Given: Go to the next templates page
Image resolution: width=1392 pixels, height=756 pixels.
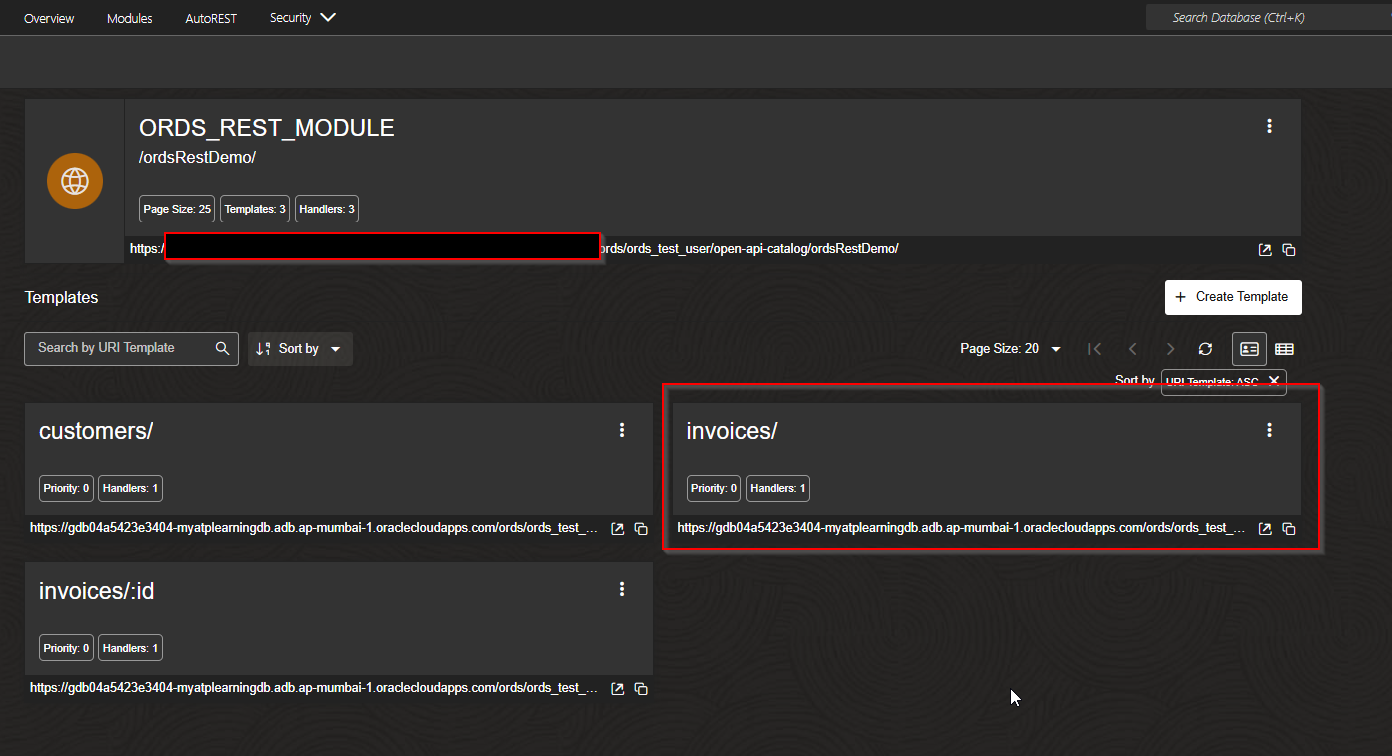Looking at the screenshot, I should (1170, 348).
